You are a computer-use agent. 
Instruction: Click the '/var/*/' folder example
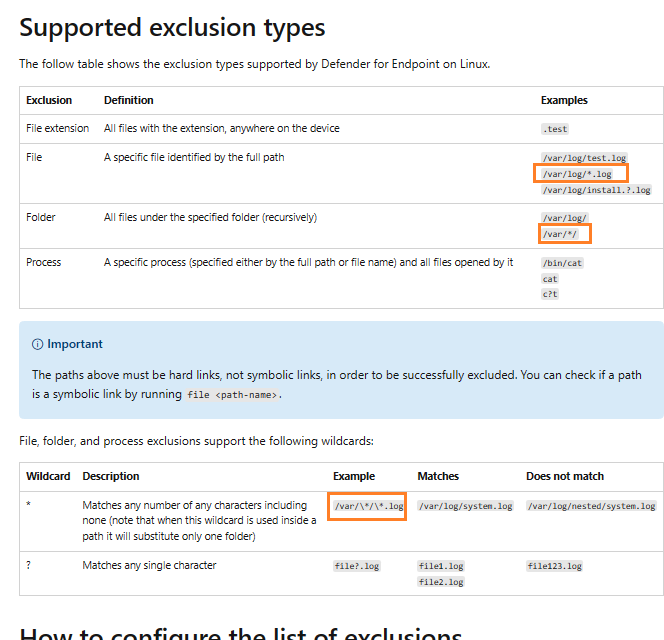[560, 234]
